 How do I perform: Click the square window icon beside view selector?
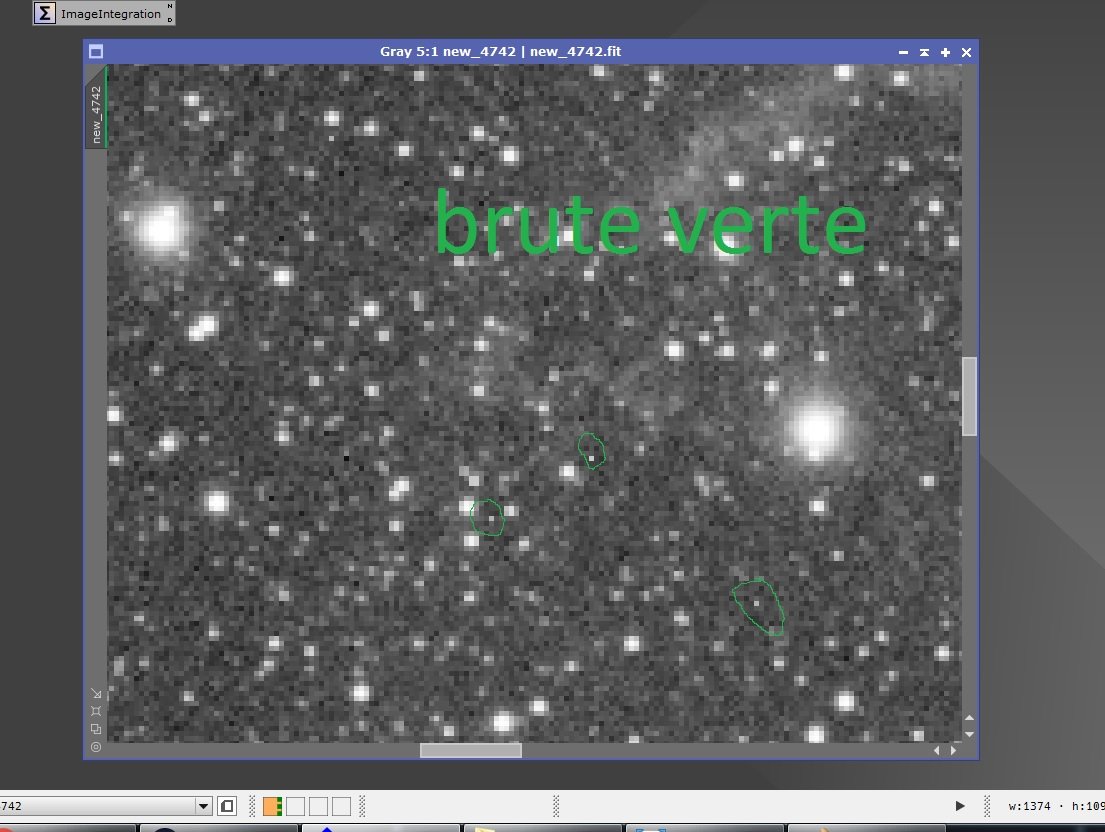pos(227,806)
